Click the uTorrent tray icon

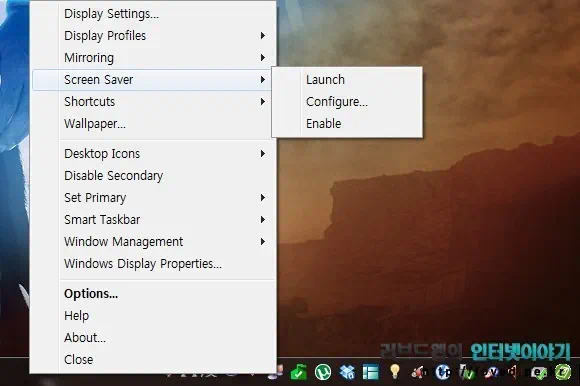coord(323,372)
